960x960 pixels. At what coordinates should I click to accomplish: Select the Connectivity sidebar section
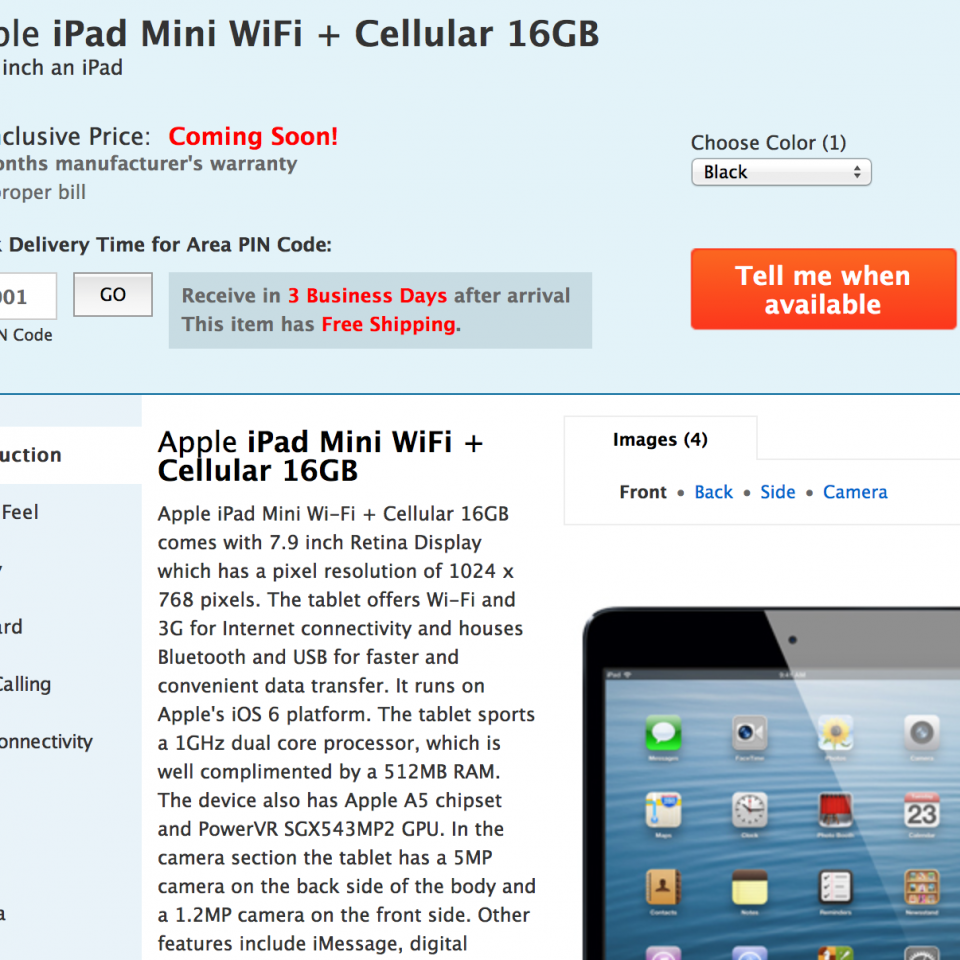click(x=46, y=741)
